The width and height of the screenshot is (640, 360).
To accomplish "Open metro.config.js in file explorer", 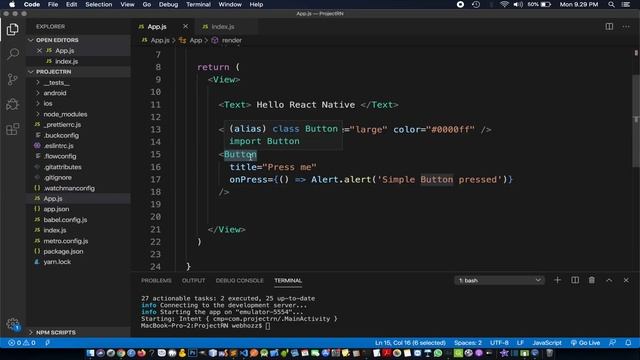I will coord(66,241).
